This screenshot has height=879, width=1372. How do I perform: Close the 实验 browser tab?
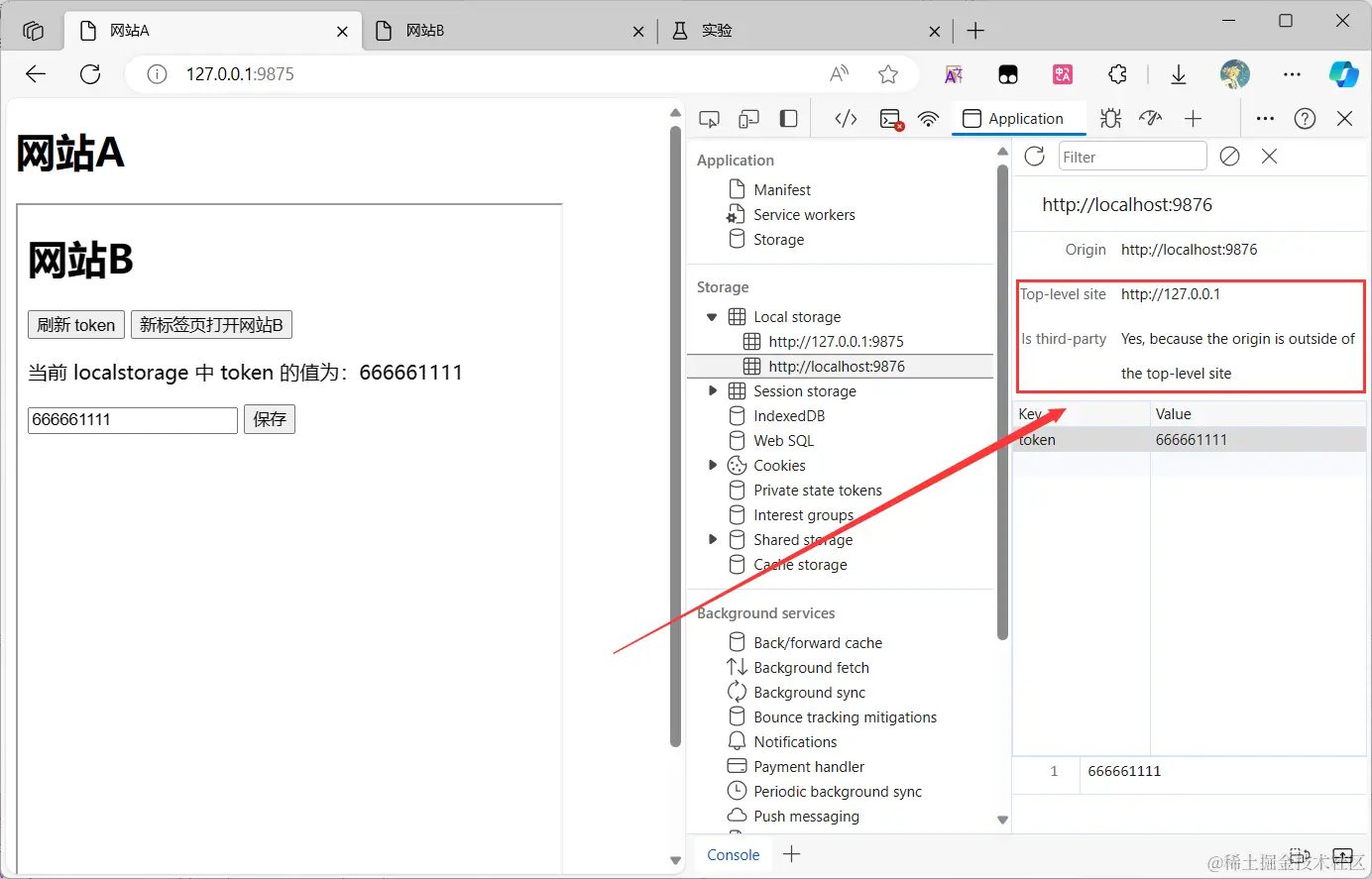point(934,31)
